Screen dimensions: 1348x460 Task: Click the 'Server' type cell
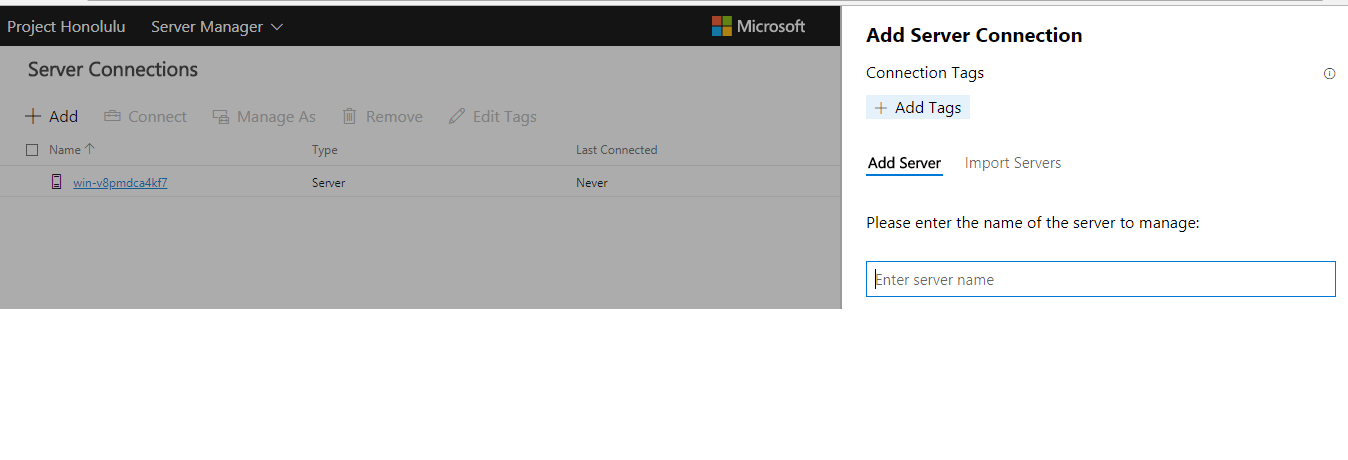pyautogui.click(x=329, y=183)
